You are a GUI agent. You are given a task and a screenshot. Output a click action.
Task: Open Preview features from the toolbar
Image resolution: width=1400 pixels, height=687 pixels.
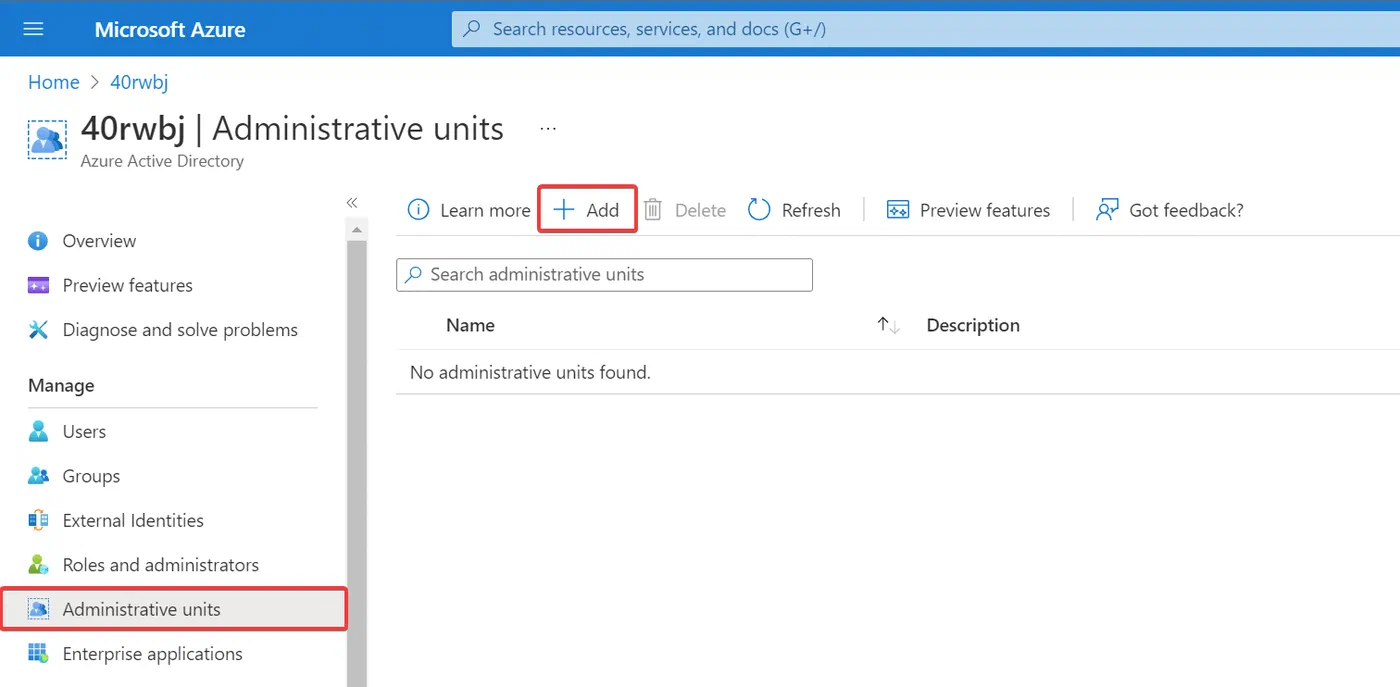pos(968,210)
